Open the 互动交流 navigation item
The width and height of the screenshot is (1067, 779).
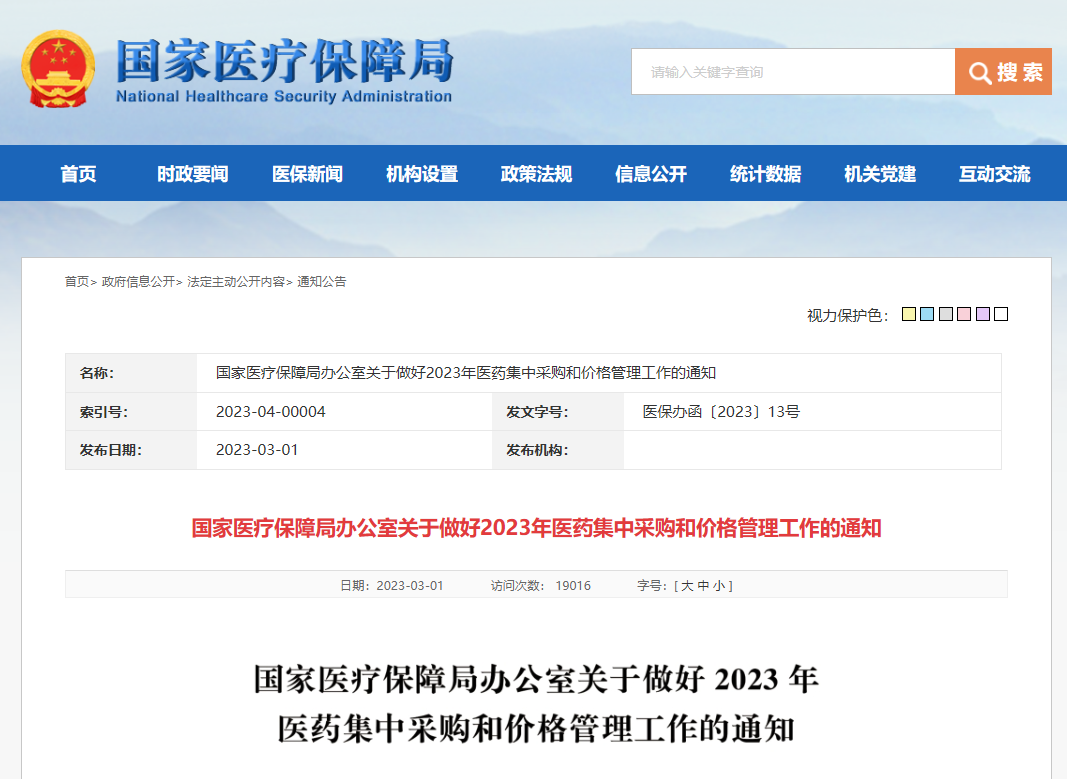[994, 173]
